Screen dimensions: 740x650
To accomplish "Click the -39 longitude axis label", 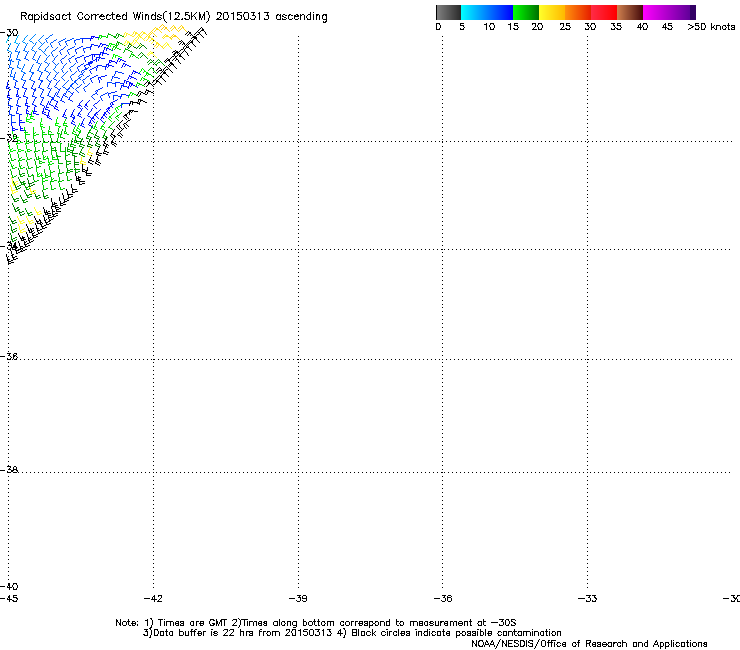I will (298, 599).
